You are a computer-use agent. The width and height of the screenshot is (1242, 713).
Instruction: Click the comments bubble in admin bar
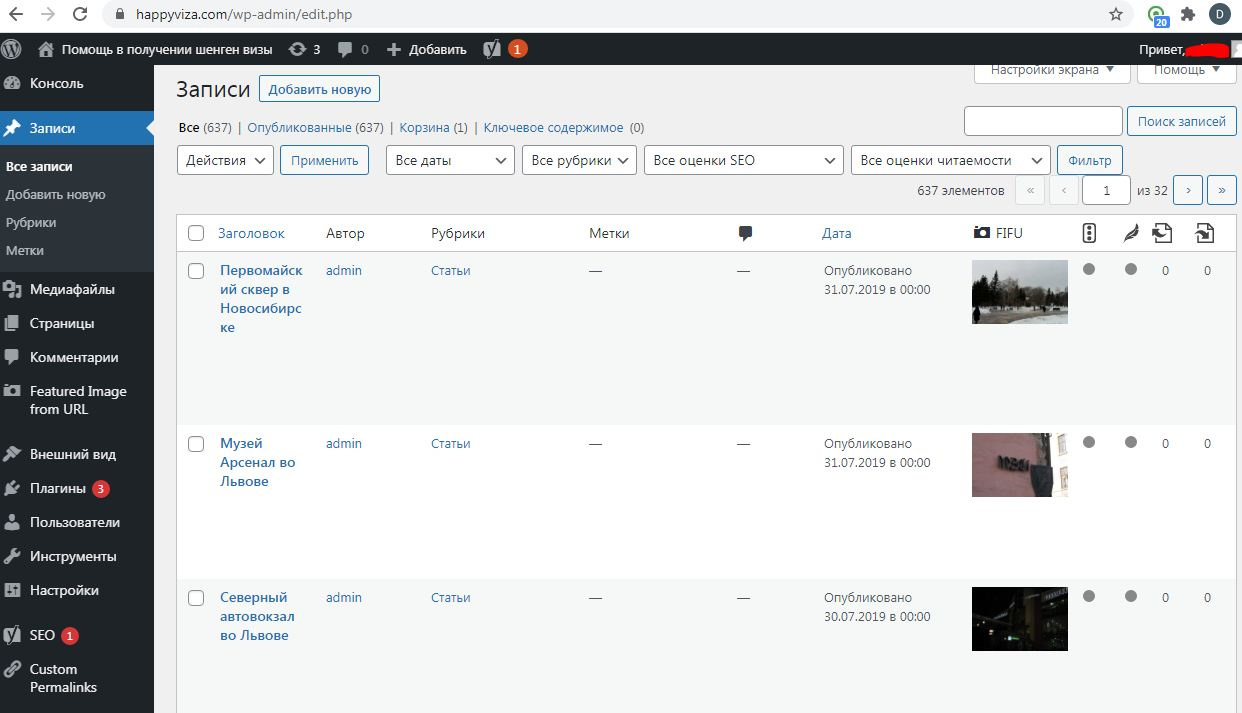tap(353, 49)
